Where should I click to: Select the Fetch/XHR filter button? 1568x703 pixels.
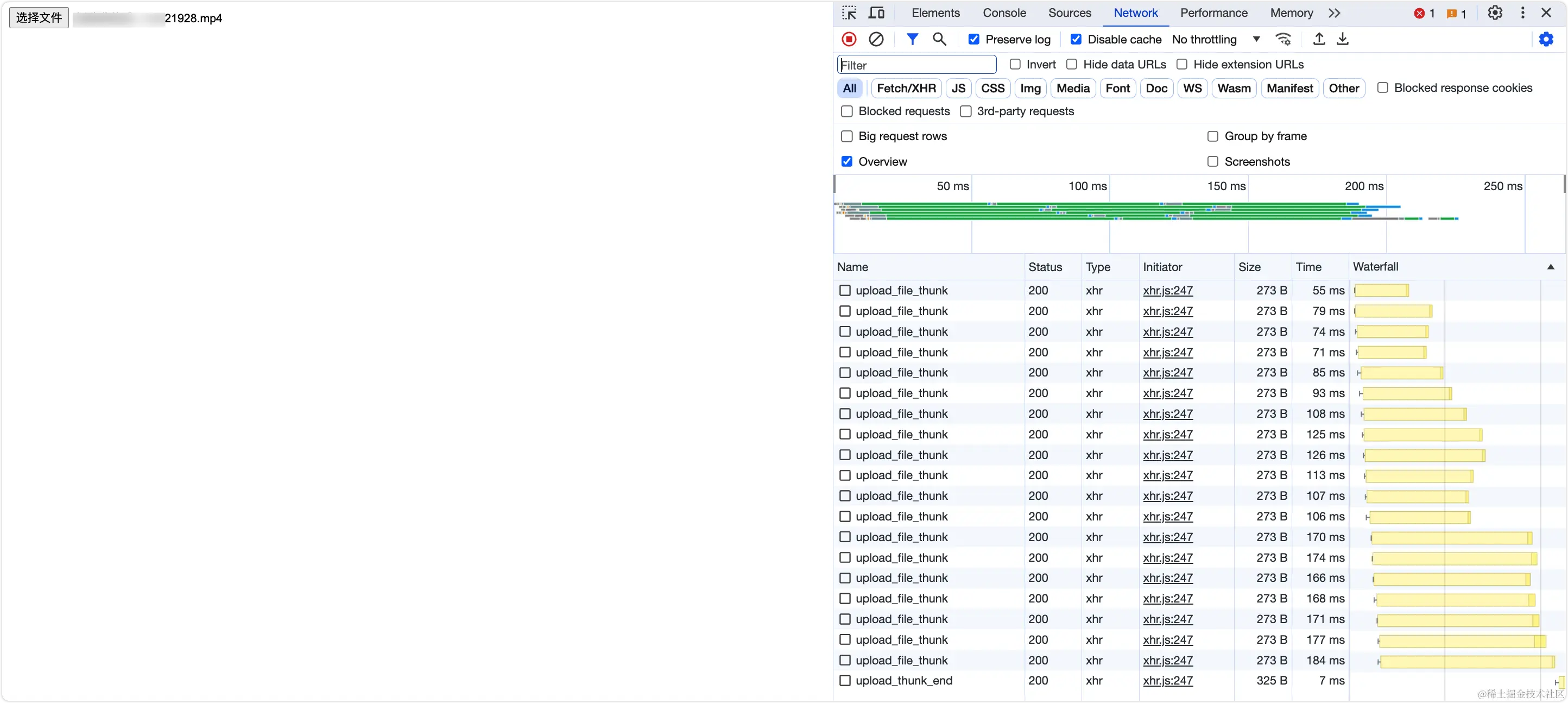point(906,87)
